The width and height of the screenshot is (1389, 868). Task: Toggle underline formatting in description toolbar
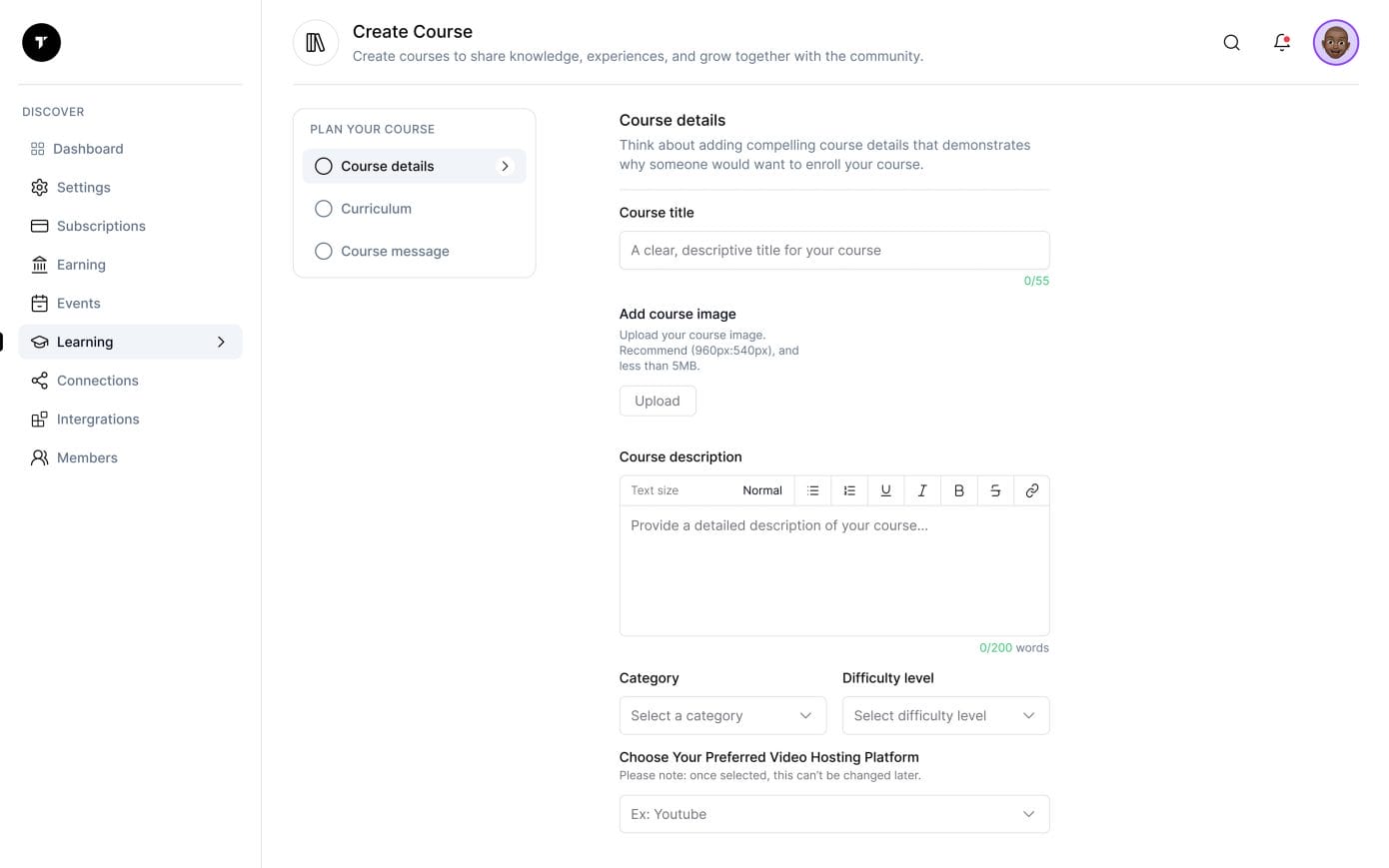coord(885,490)
